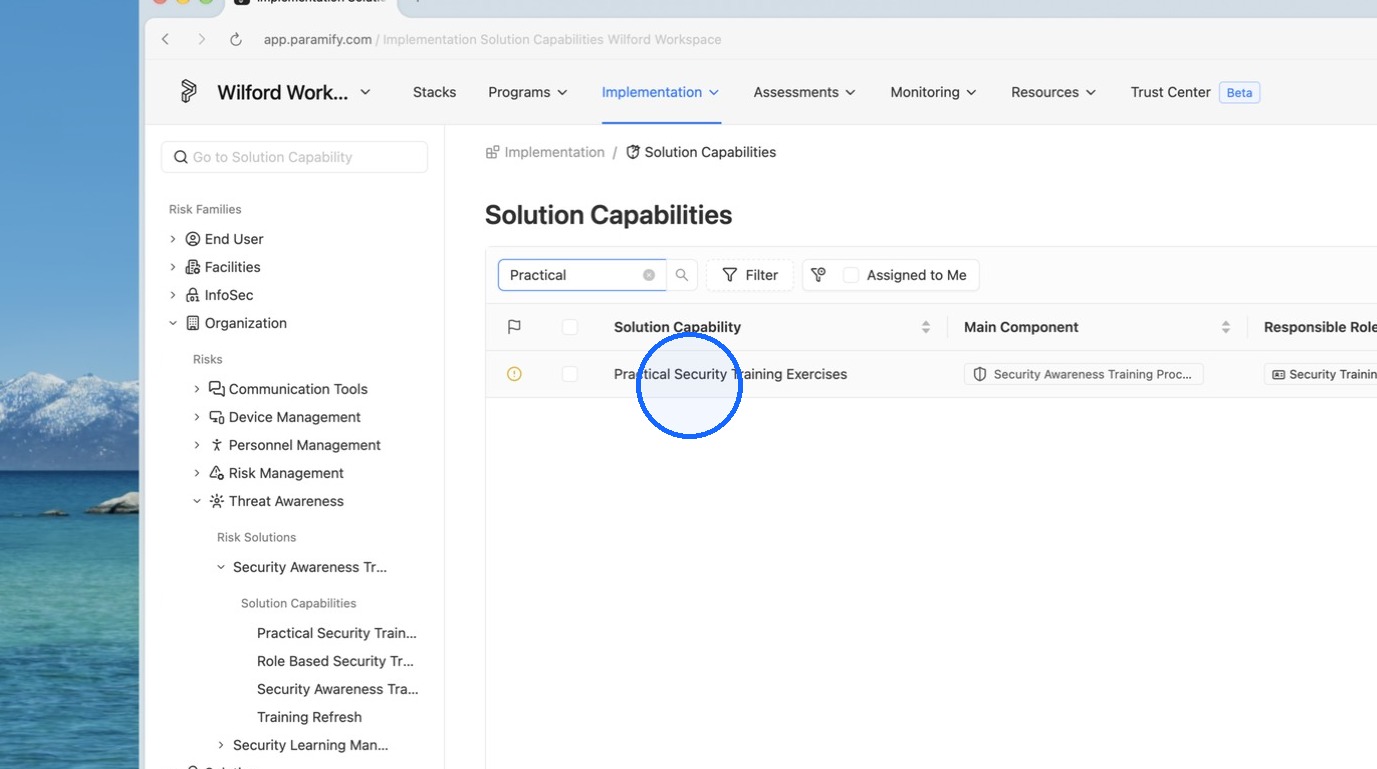Expand Personnel Management risk
The width and height of the screenshot is (1377, 769).
click(x=197, y=445)
